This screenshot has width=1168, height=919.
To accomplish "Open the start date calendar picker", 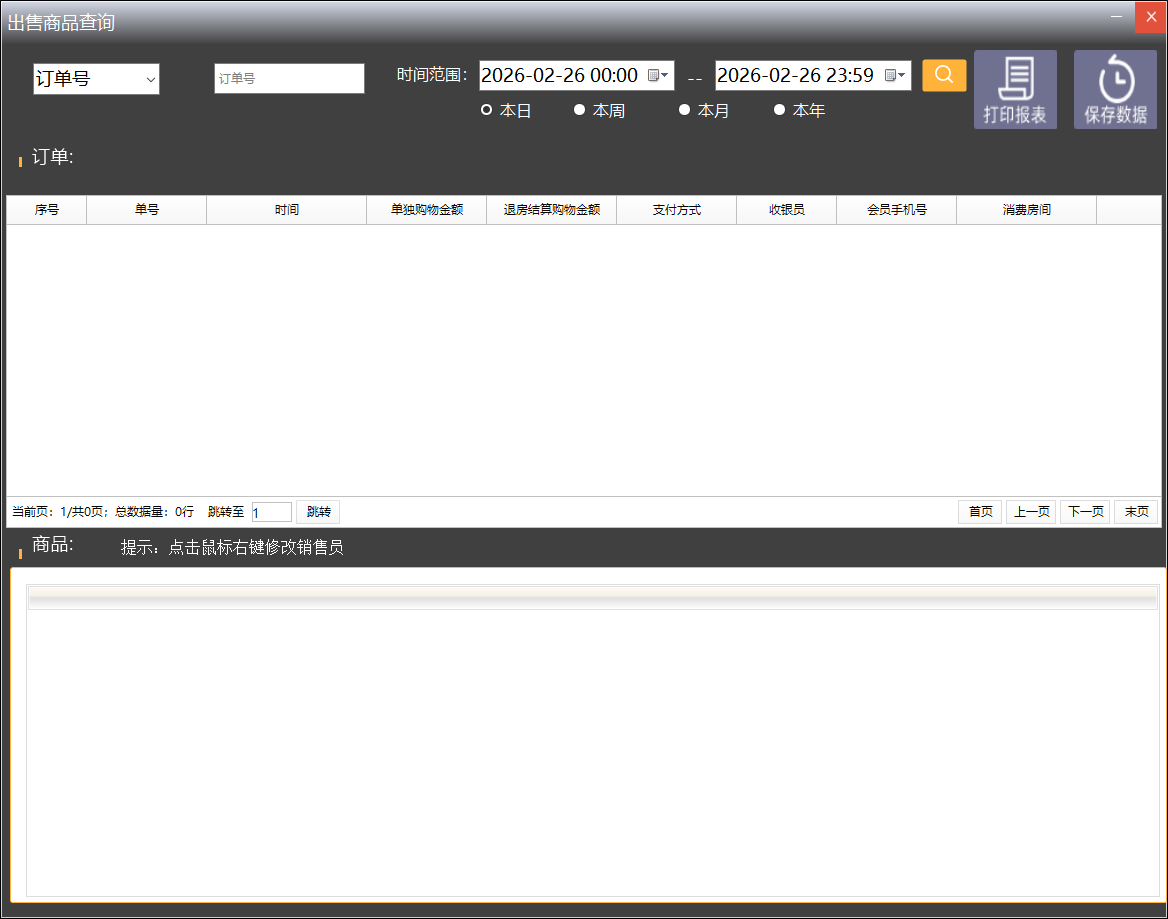I will 657,76.
